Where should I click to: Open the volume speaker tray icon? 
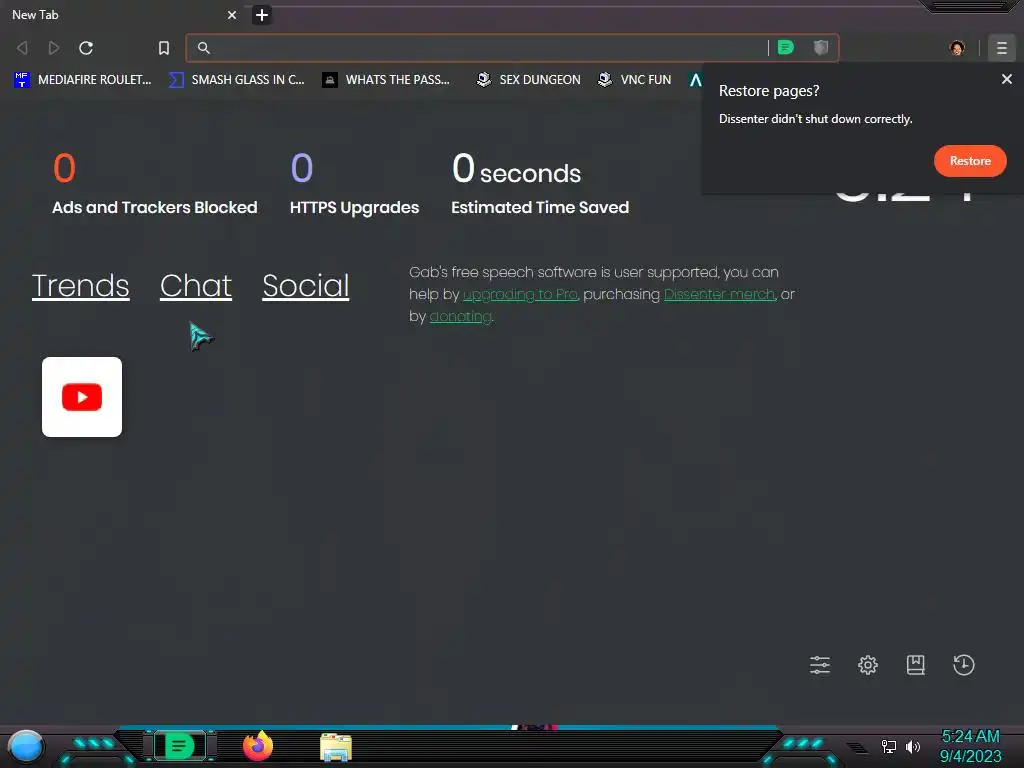click(x=913, y=746)
